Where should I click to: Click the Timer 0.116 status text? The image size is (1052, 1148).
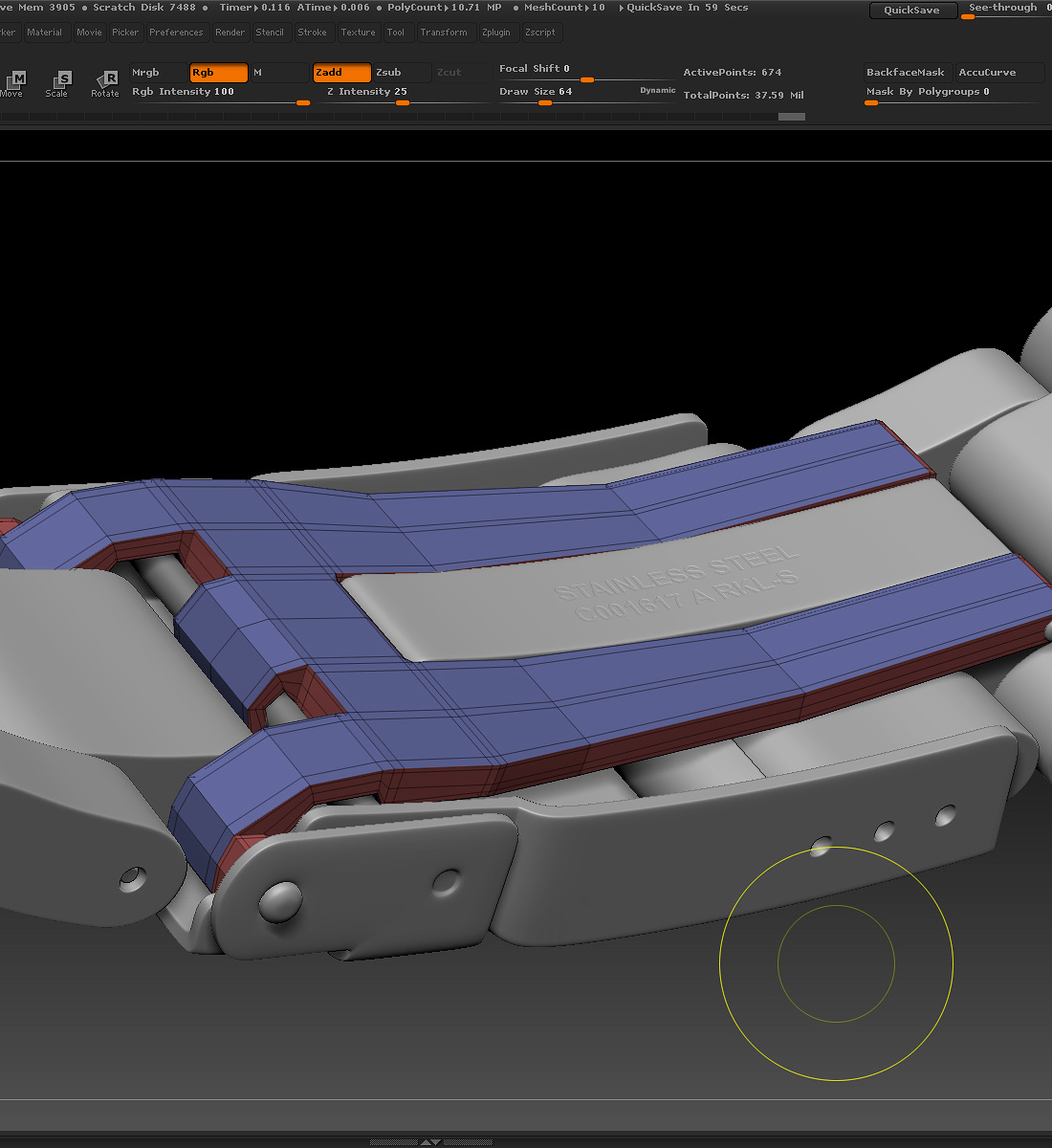coord(254,8)
